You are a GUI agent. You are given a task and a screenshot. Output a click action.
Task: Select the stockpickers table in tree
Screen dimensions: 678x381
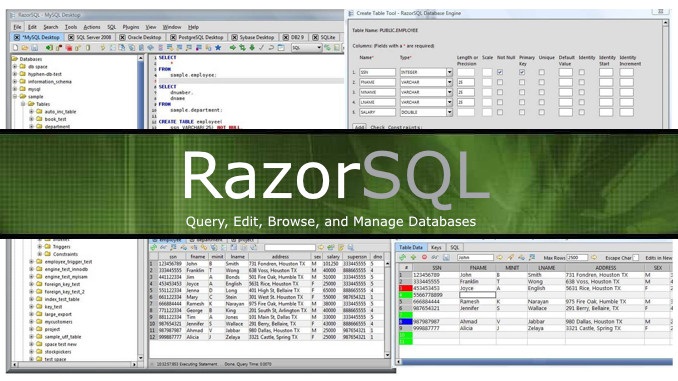[58, 352]
